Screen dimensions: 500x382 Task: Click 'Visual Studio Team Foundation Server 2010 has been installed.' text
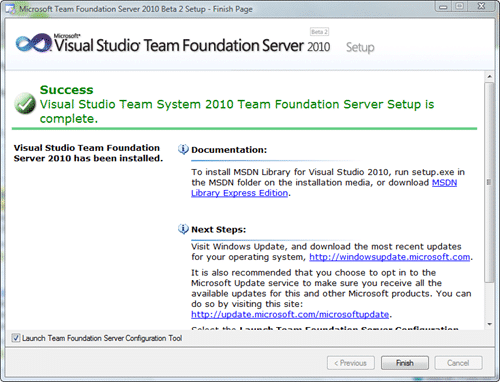[x=88, y=153]
